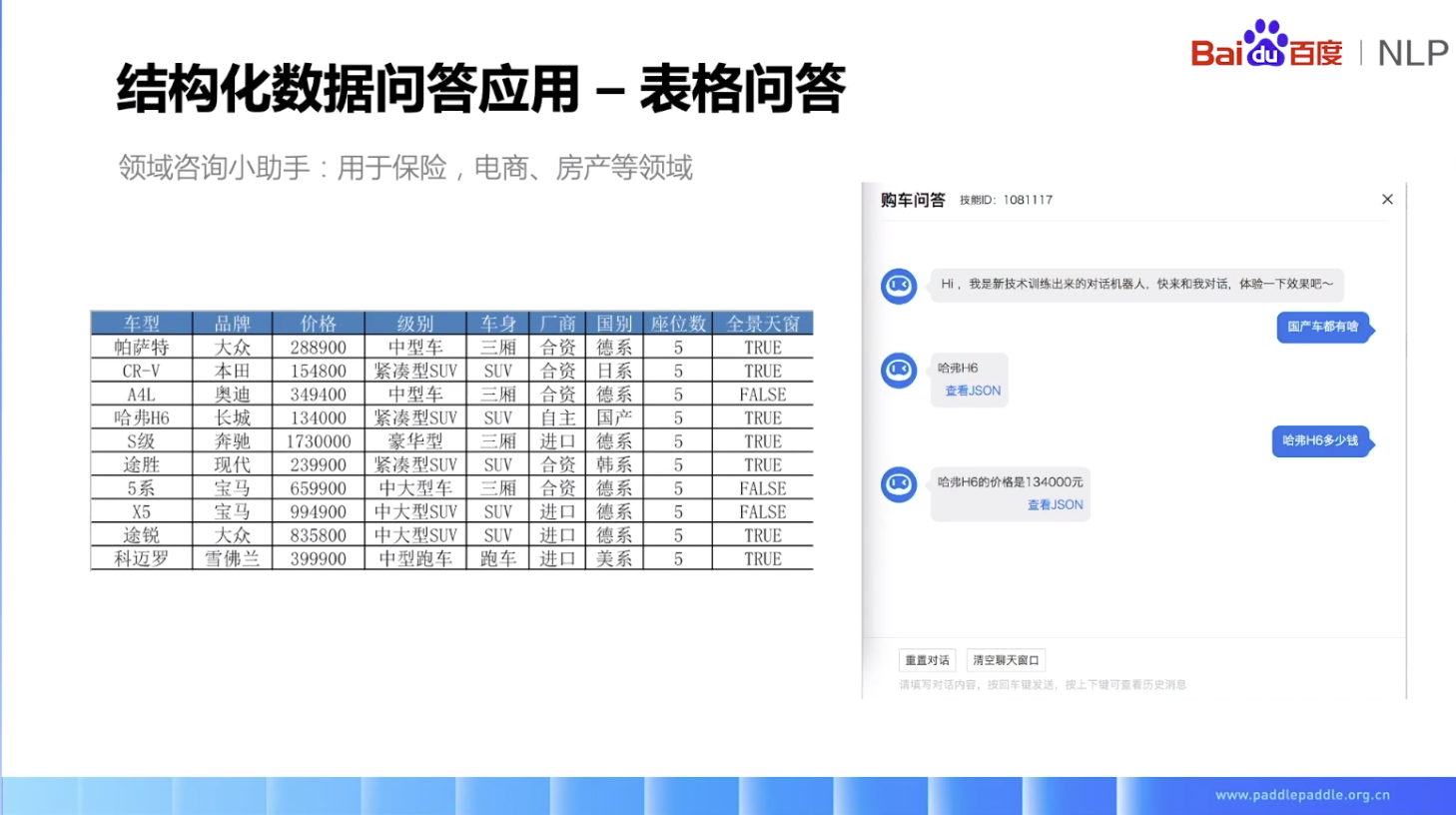Viewport: 1456px width, 815px height.
Task: Close the 购车问答 chat panel
Action: coord(1387,200)
